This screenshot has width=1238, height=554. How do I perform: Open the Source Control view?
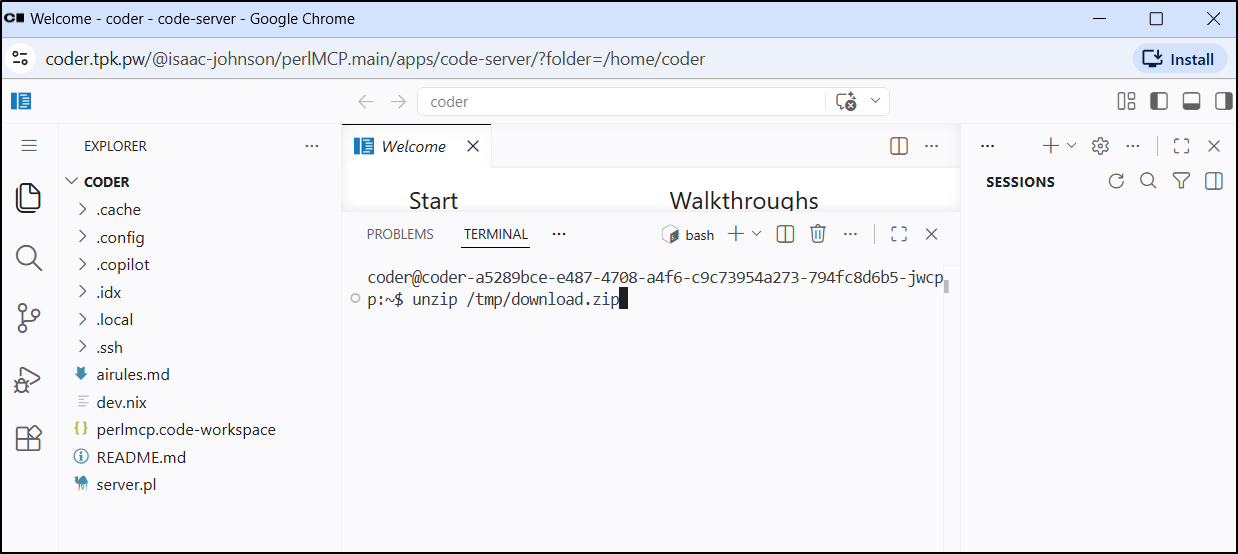pyautogui.click(x=29, y=319)
